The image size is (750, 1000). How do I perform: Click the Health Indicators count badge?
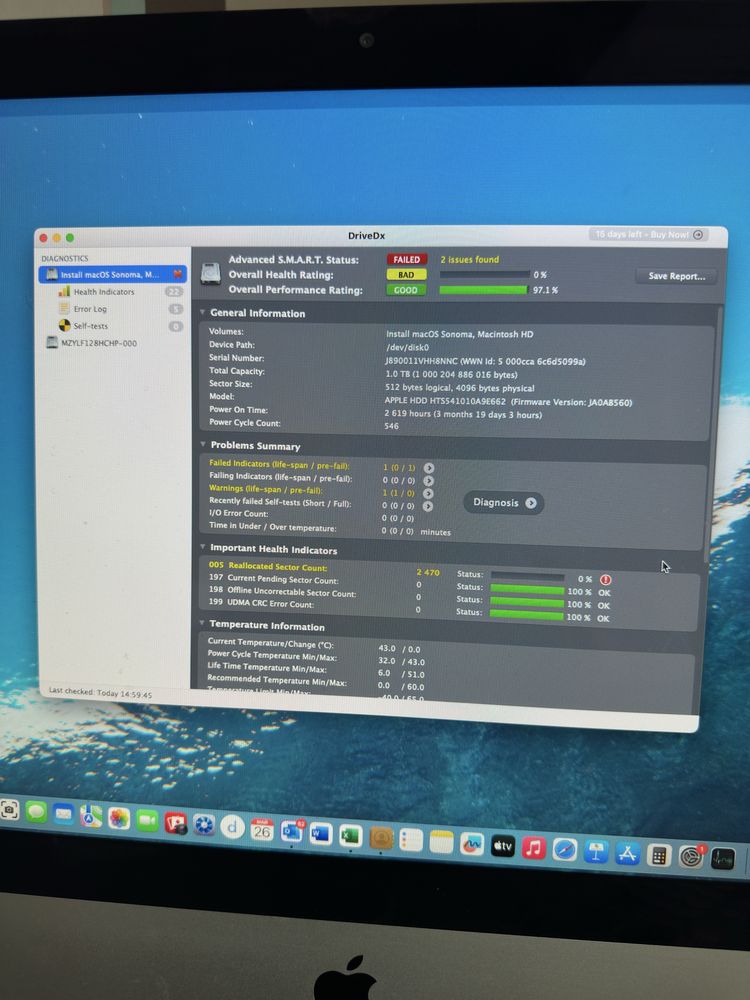173,291
